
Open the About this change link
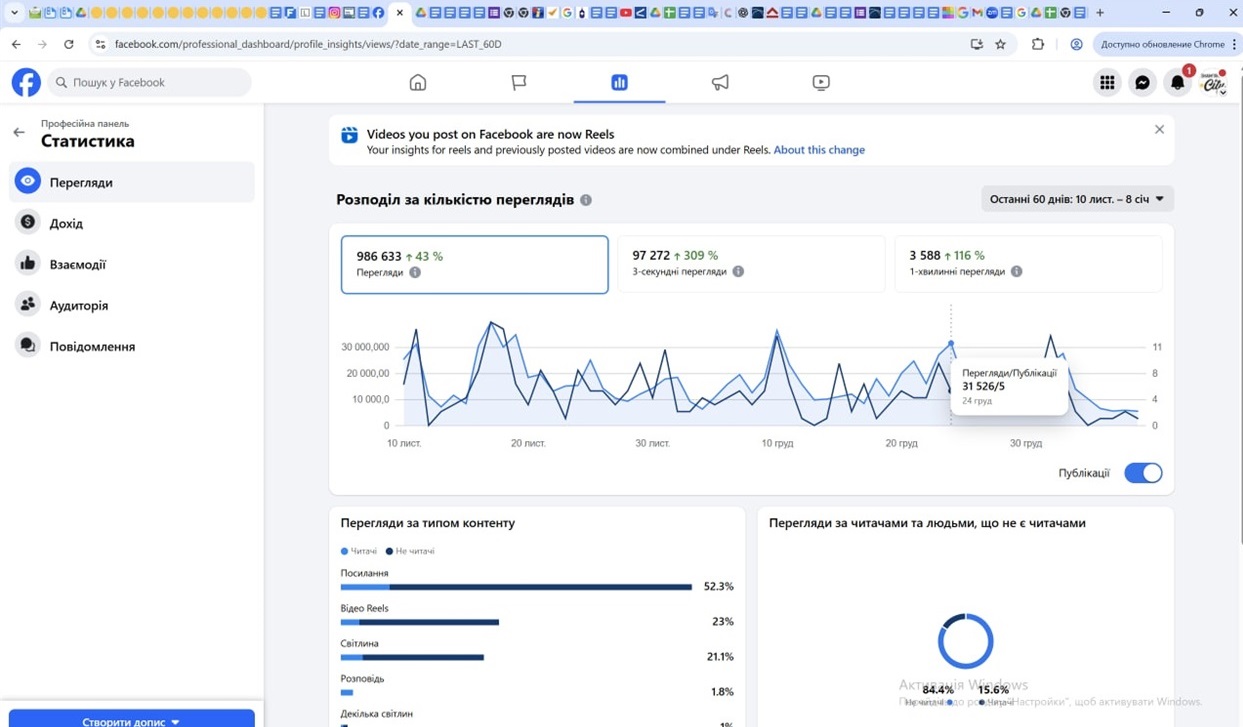click(x=819, y=150)
